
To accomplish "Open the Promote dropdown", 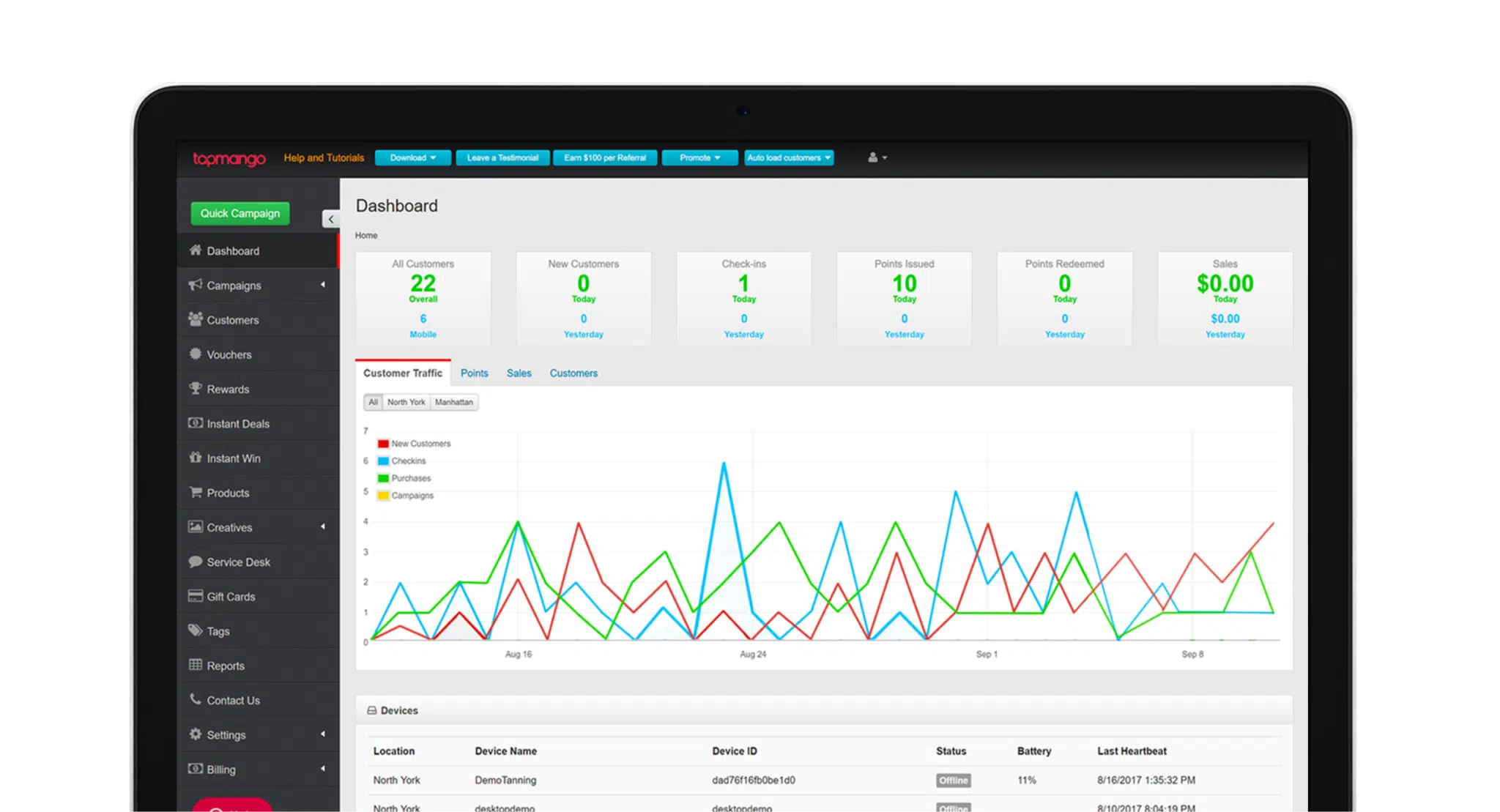I will tap(699, 157).
